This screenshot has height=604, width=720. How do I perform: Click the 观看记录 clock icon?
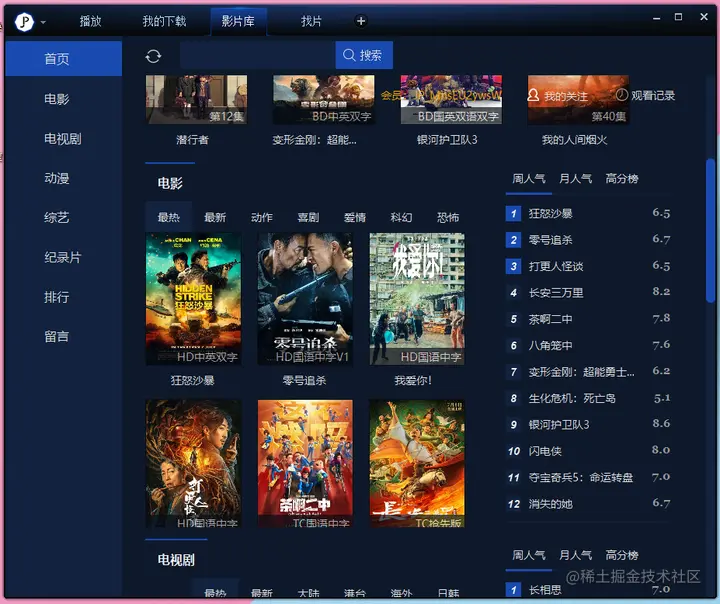[x=621, y=95]
